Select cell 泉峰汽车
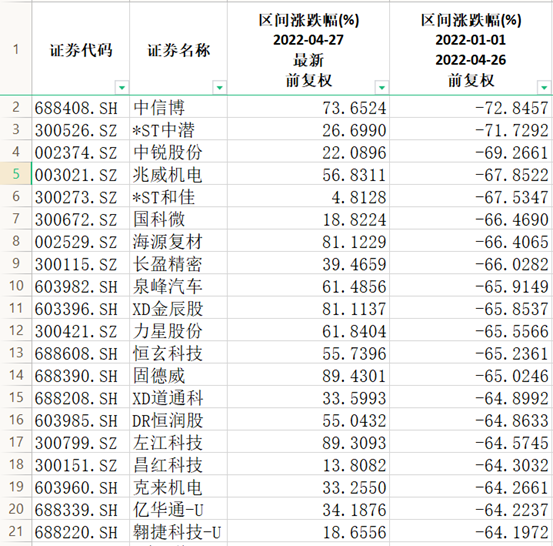This screenshot has width=553, height=546. (178, 286)
